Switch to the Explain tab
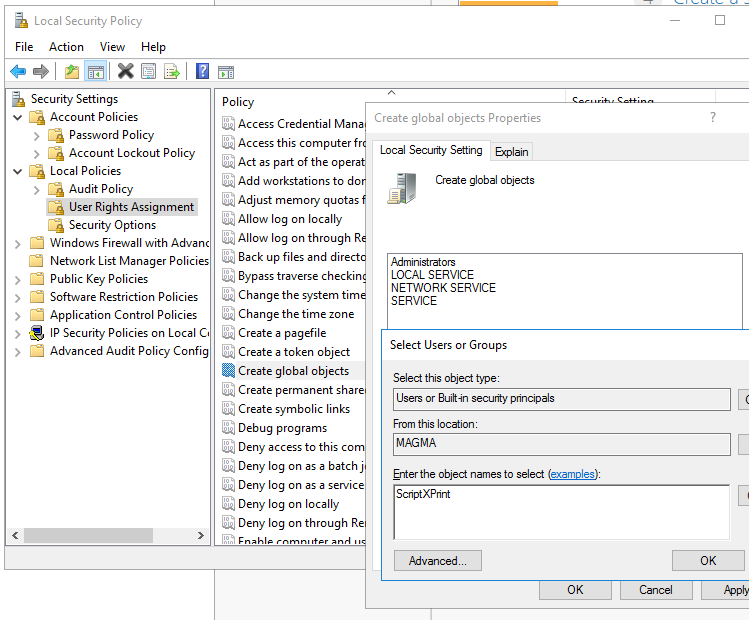Screen dimensions: 749x620 pyautogui.click(x=511, y=152)
